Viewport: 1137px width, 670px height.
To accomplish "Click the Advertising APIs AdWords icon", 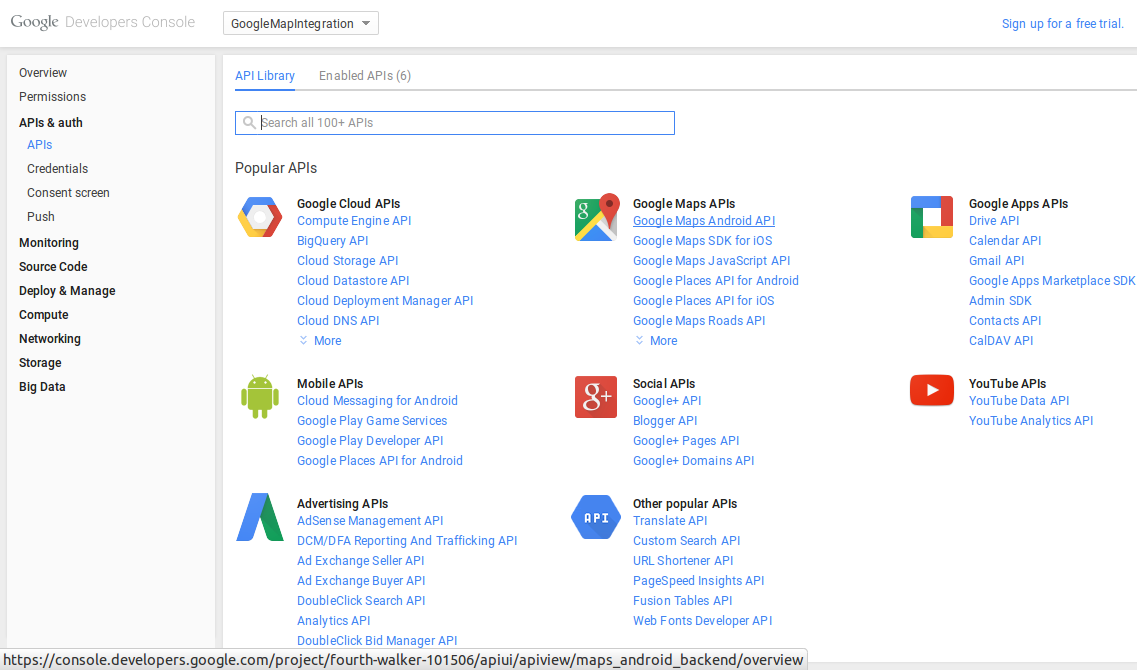I will (260, 517).
